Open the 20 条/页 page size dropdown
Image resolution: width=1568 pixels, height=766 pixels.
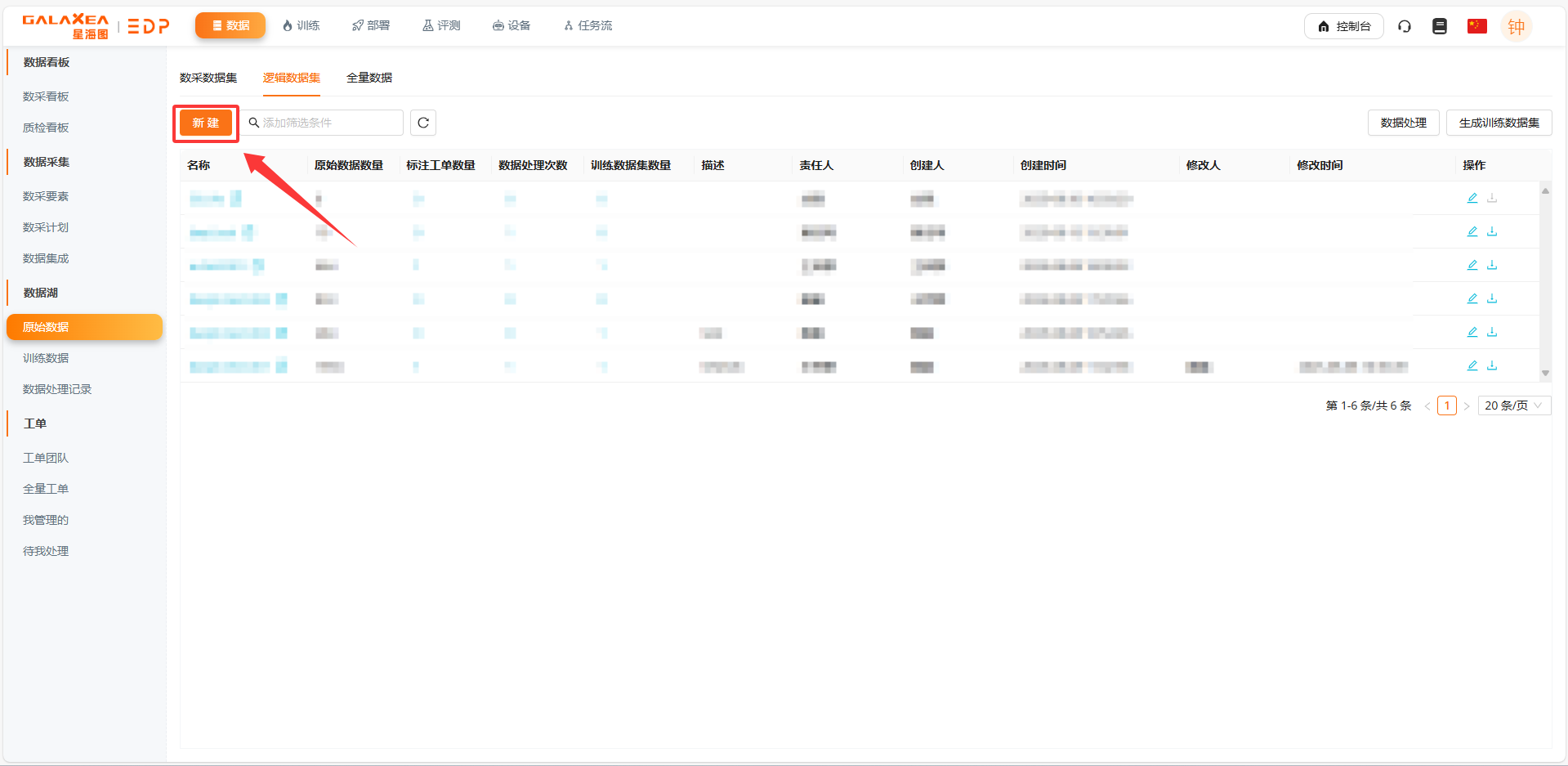click(x=1513, y=405)
